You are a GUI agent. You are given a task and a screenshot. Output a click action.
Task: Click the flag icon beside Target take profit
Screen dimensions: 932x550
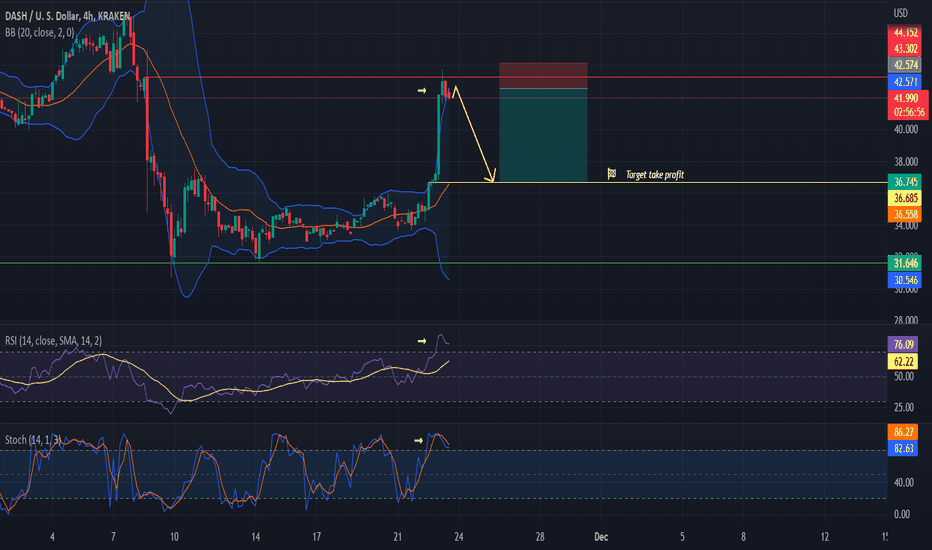612,174
